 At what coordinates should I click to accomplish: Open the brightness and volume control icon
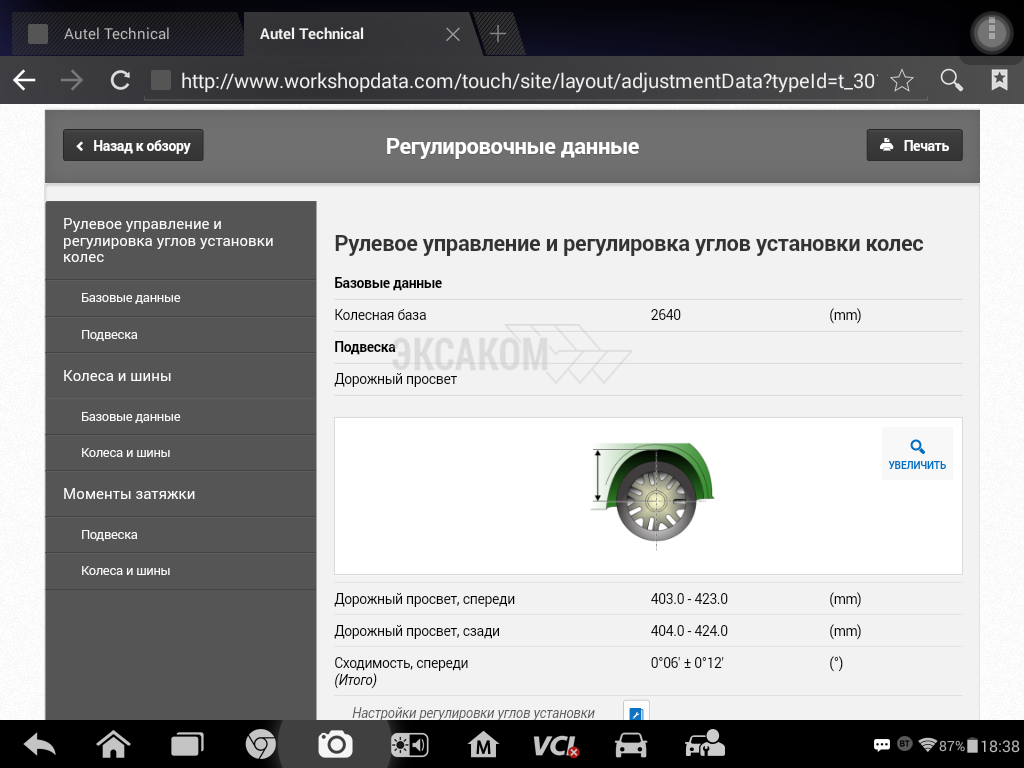pyautogui.click(x=409, y=745)
